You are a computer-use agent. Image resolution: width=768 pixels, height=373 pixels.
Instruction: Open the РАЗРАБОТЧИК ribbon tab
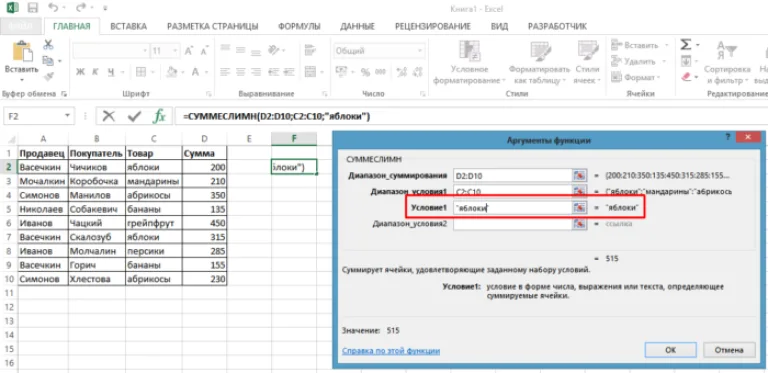click(x=557, y=26)
